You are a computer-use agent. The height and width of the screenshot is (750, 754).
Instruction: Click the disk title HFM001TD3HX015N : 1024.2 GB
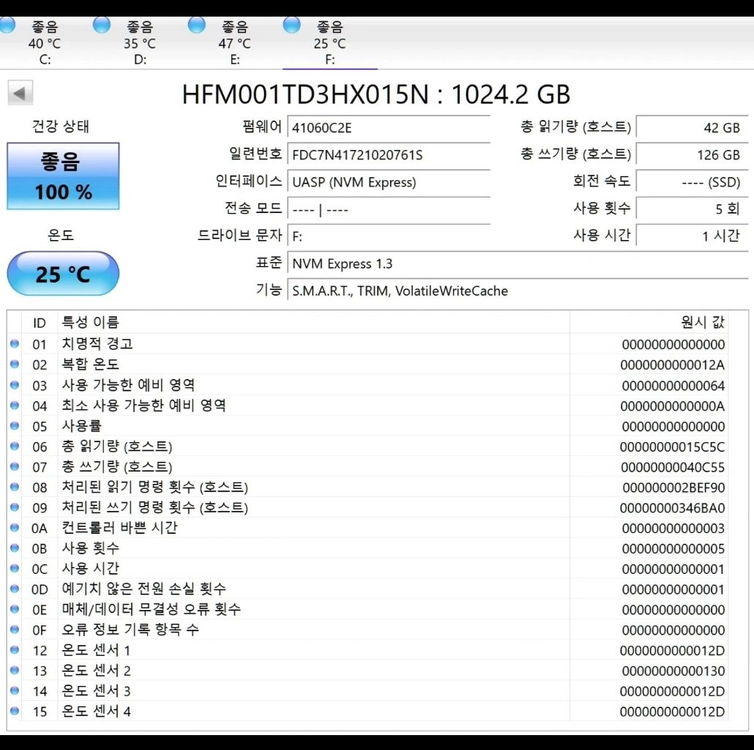[x=376, y=94]
